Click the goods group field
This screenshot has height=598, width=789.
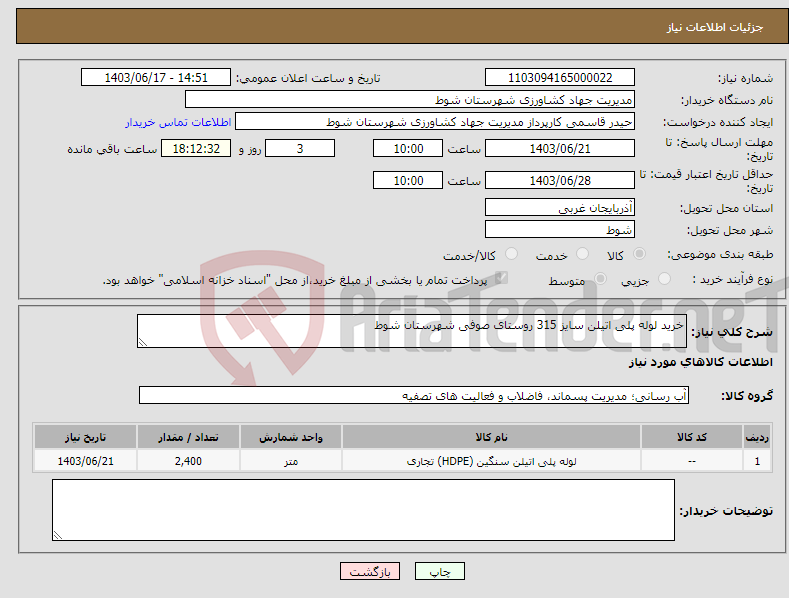click(414, 395)
